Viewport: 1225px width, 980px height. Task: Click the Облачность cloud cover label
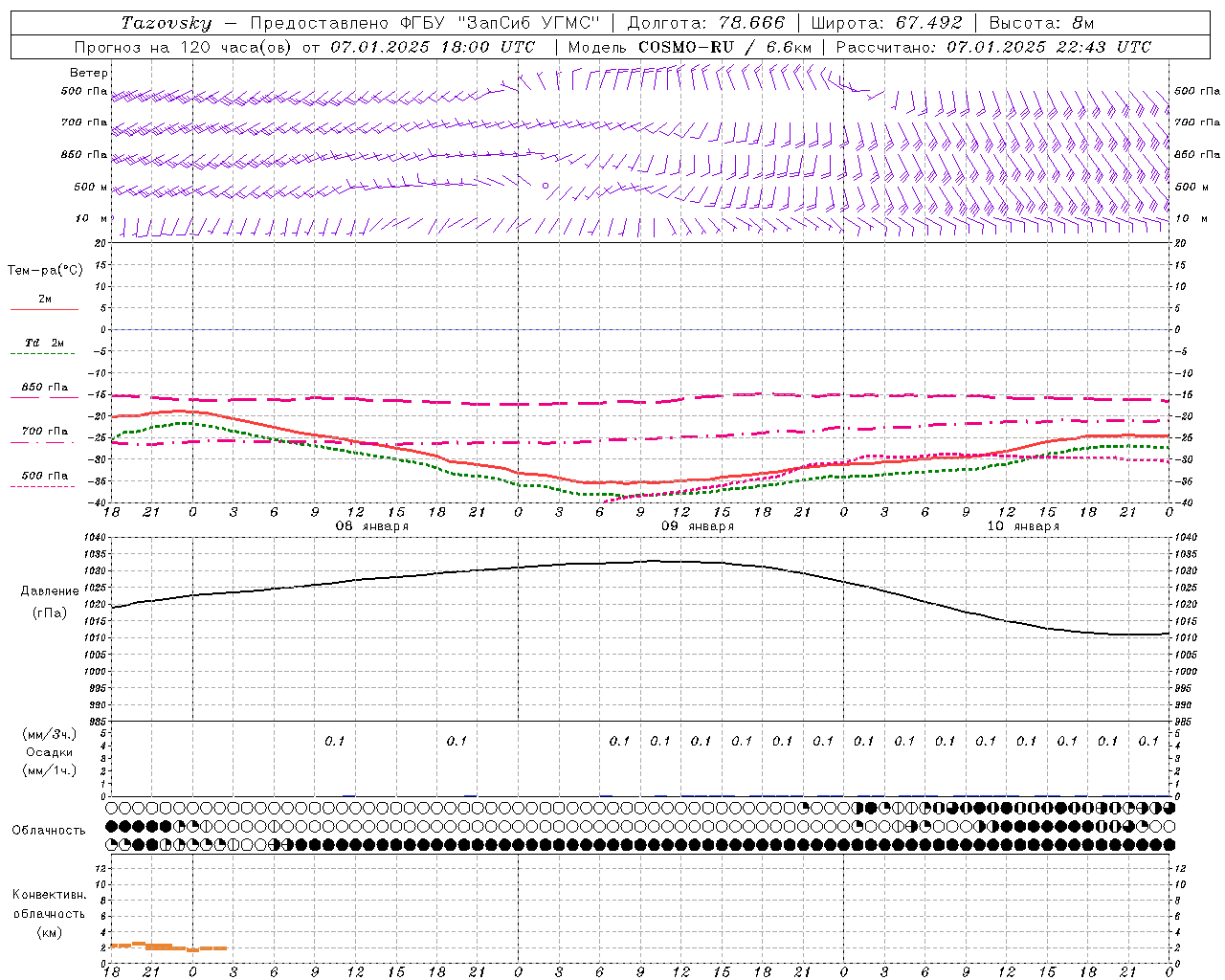click(49, 831)
